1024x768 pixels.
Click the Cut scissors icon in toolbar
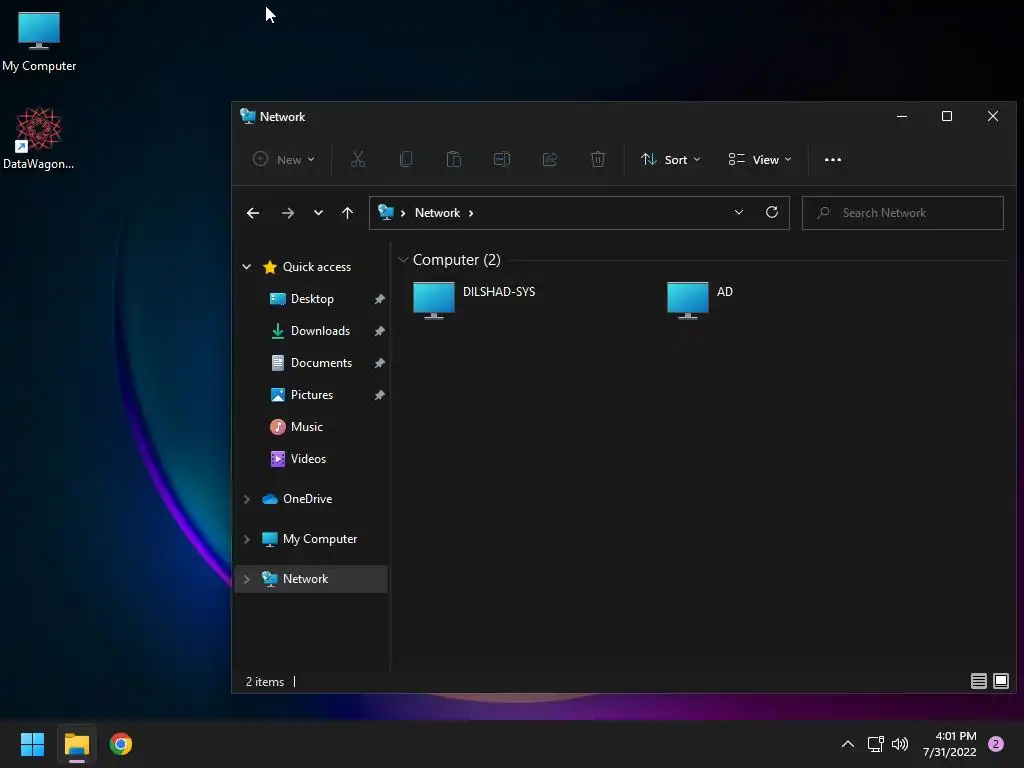pyautogui.click(x=358, y=159)
